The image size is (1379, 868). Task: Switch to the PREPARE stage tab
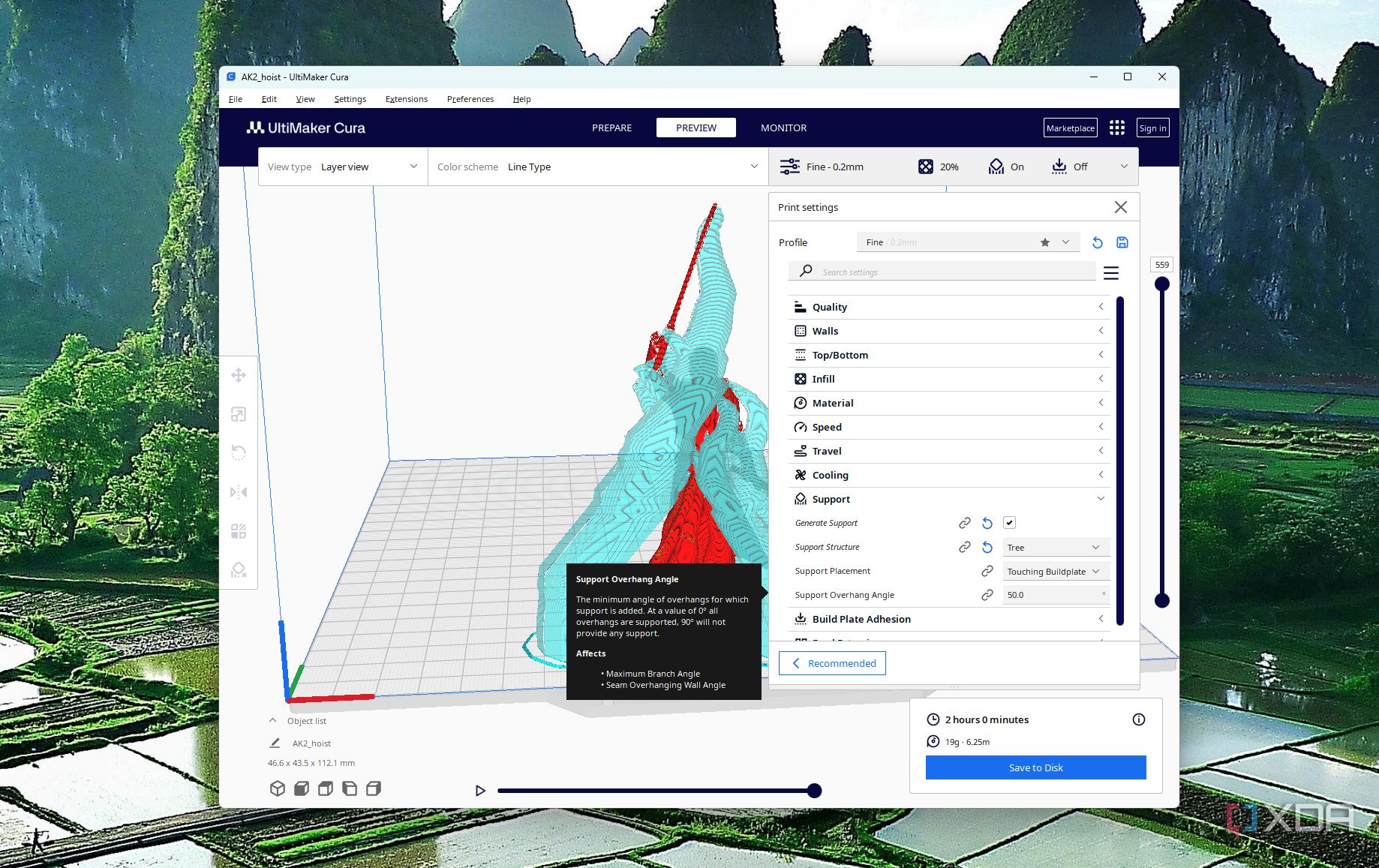[611, 128]
